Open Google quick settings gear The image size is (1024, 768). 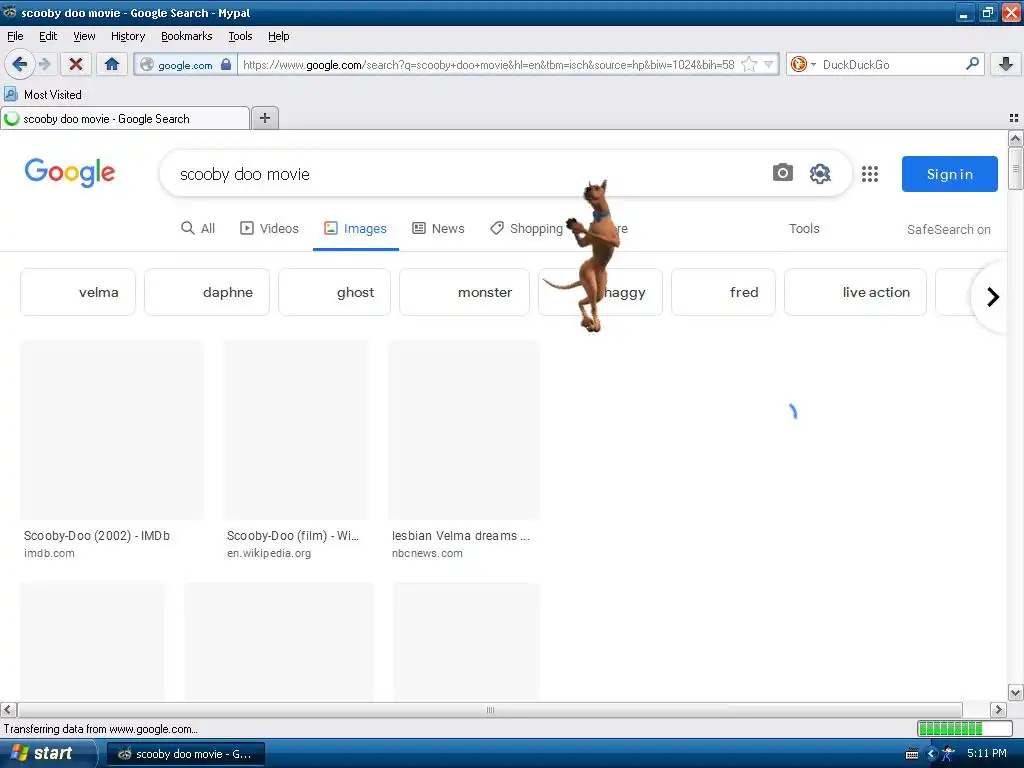(x=820, y=173)
